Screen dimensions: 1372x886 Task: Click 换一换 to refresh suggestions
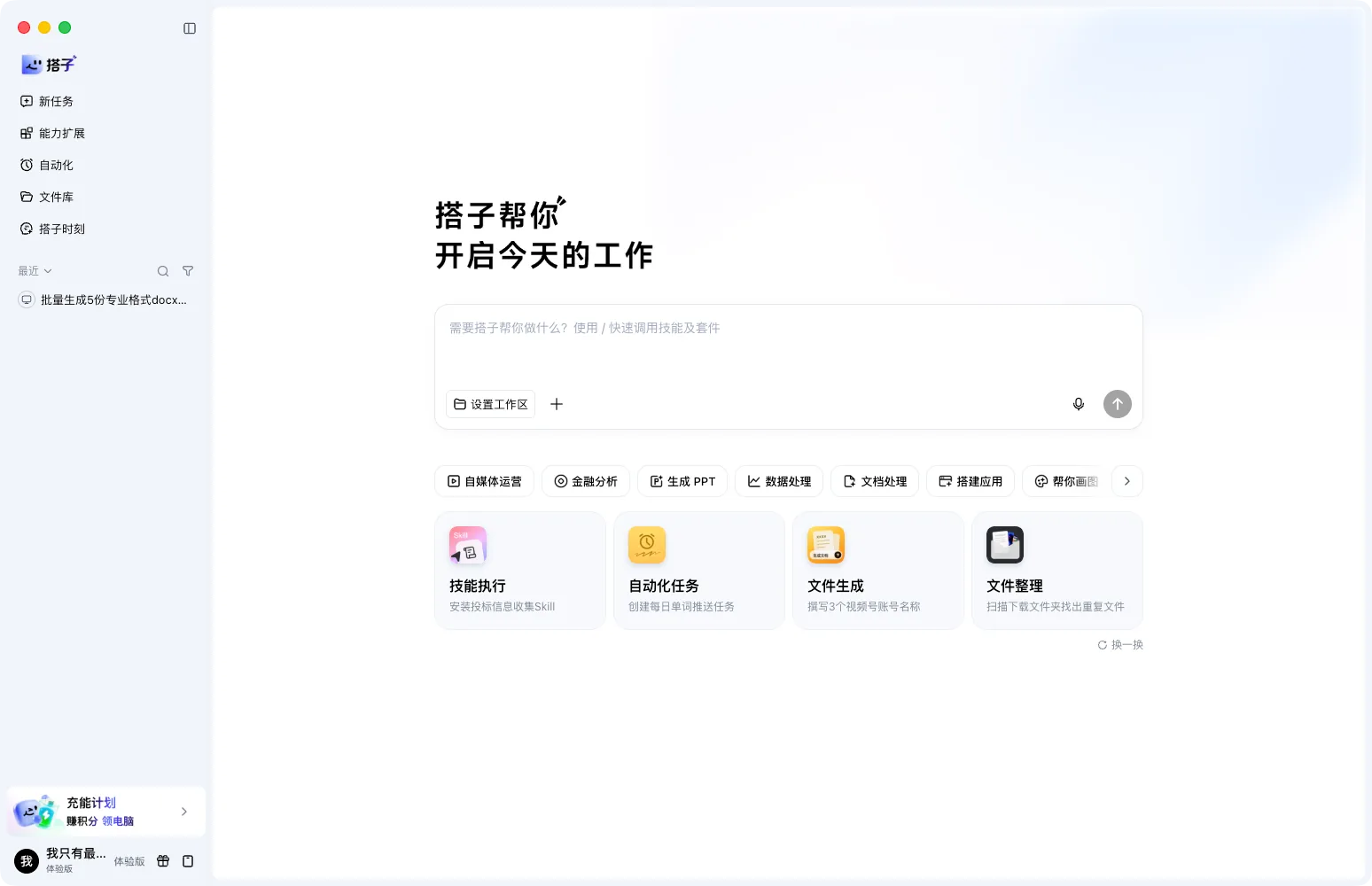[1120, 645]
